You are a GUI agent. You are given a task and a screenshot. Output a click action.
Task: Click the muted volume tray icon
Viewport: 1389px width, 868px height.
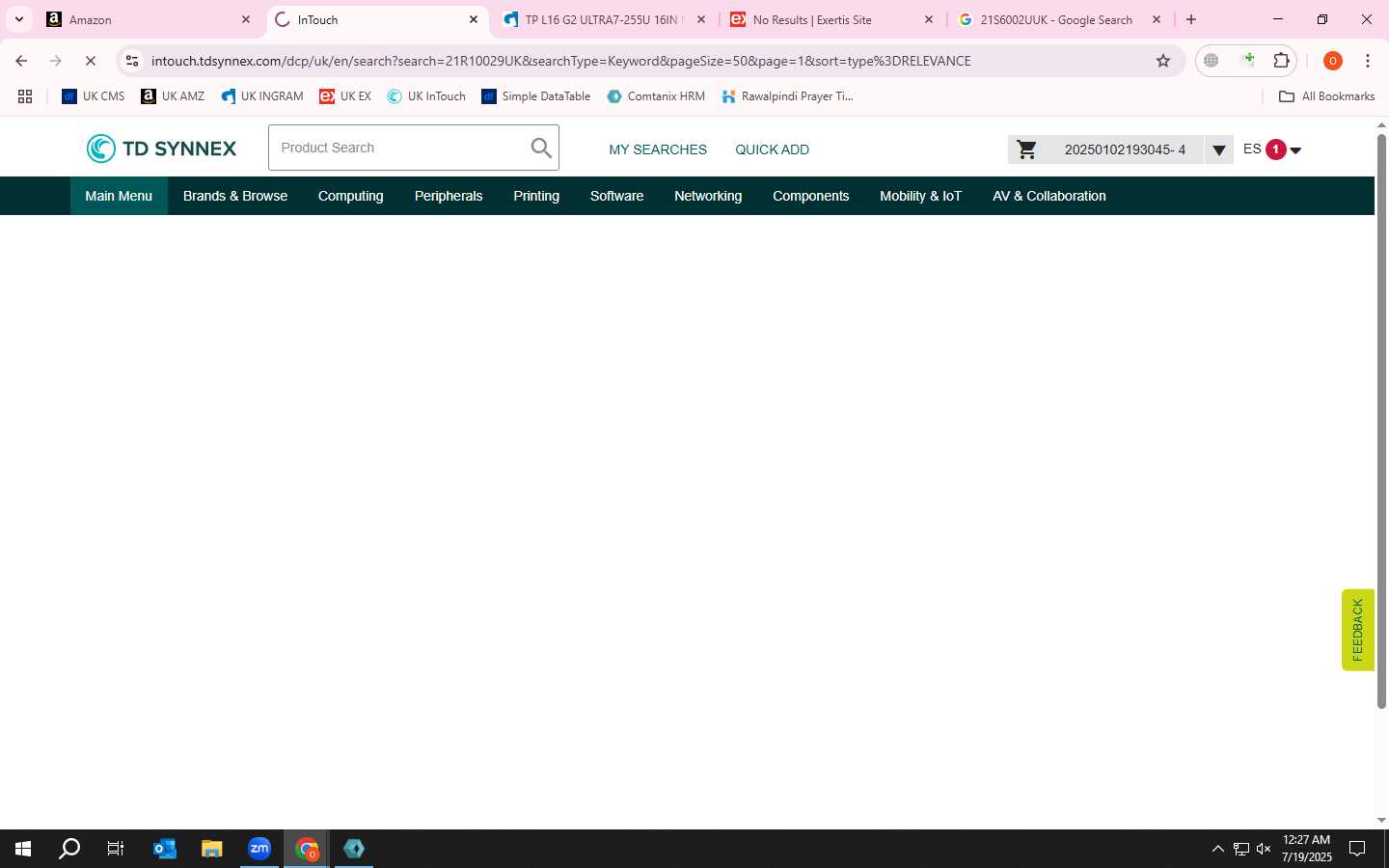[x=1264, y=849]
